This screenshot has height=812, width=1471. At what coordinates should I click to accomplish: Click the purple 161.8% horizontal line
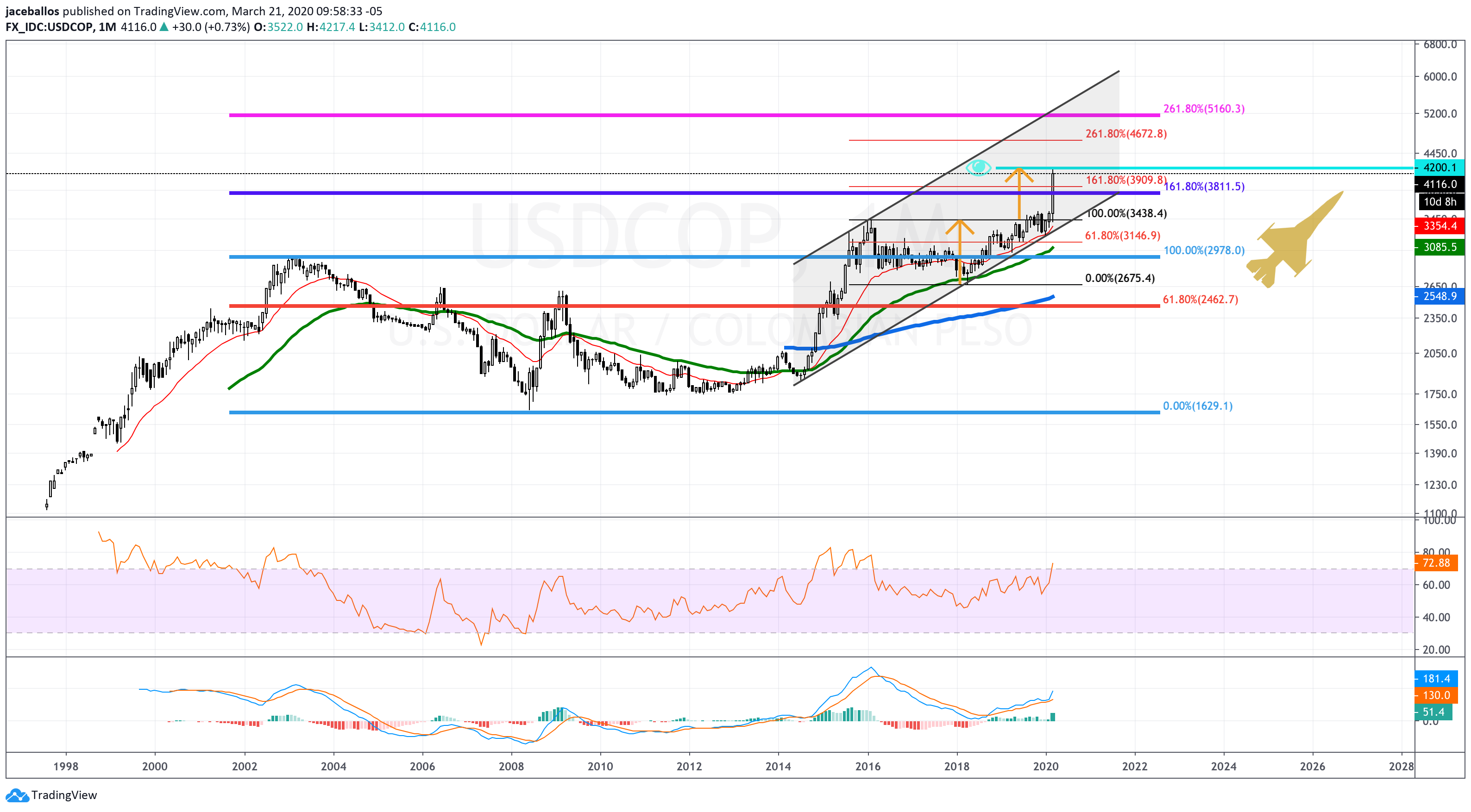point(694,193)
